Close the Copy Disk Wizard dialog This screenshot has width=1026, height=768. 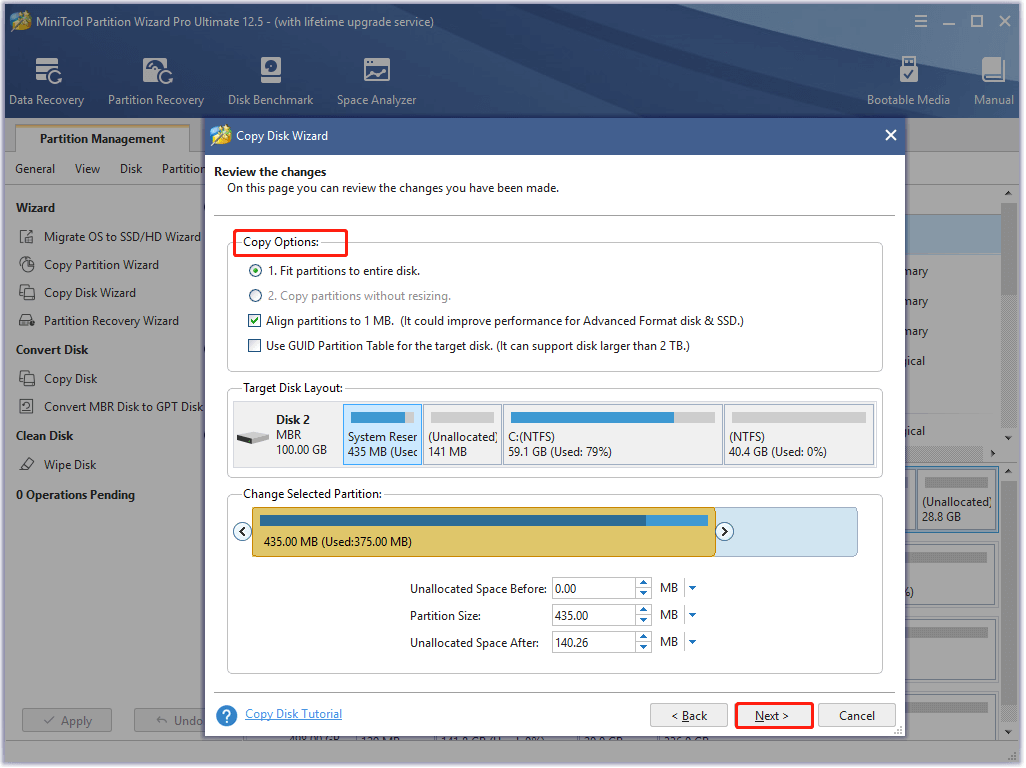tap(891, 135)
